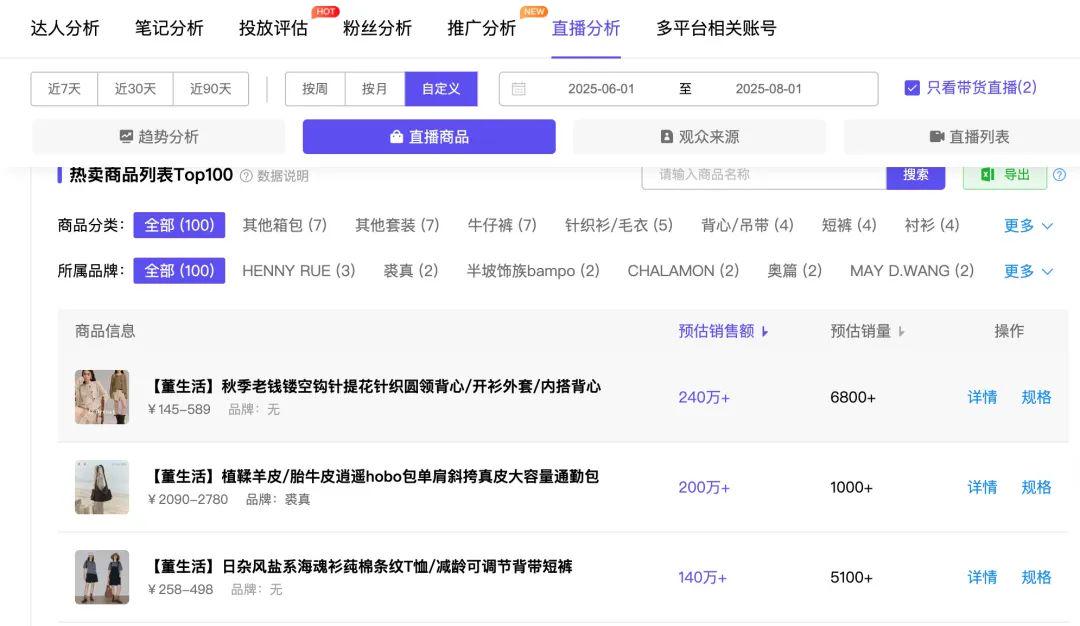This screenshot has width=1080, height=626.
Task: Filter category 牛仔裤 (7)
Action: tap(501, 225)
